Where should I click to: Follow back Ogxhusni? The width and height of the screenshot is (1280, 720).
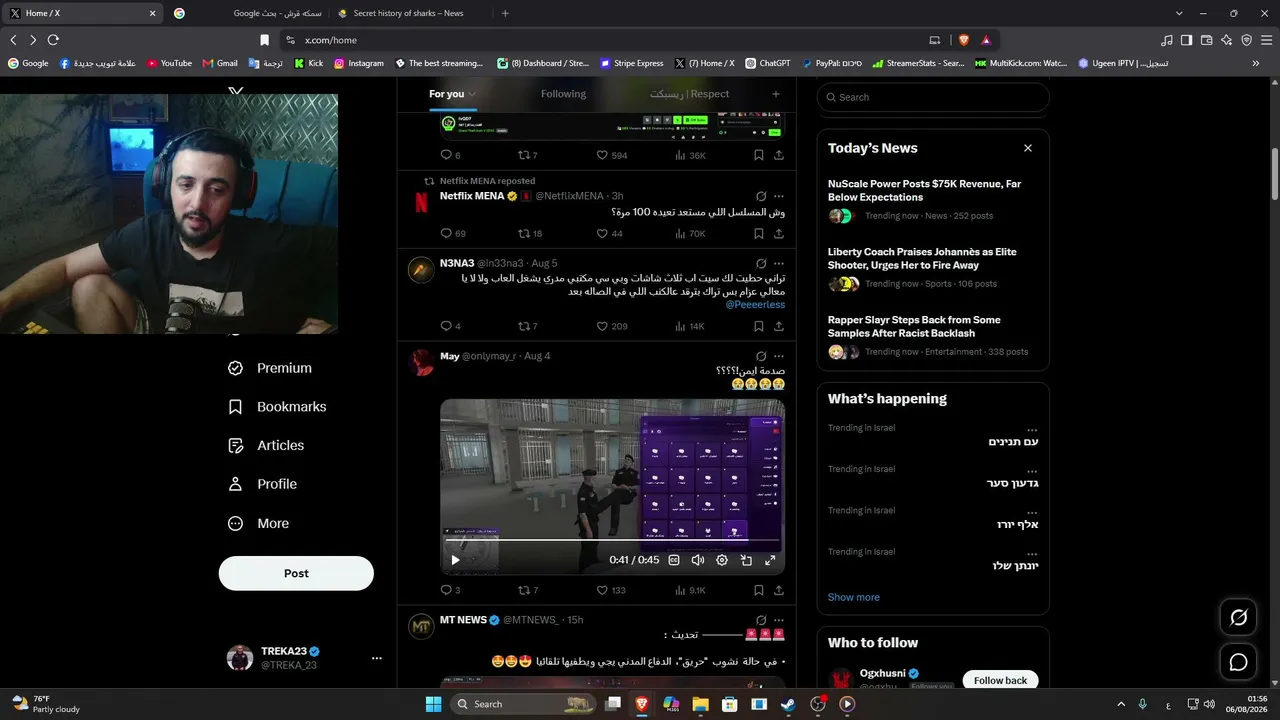click(1000, 680)
